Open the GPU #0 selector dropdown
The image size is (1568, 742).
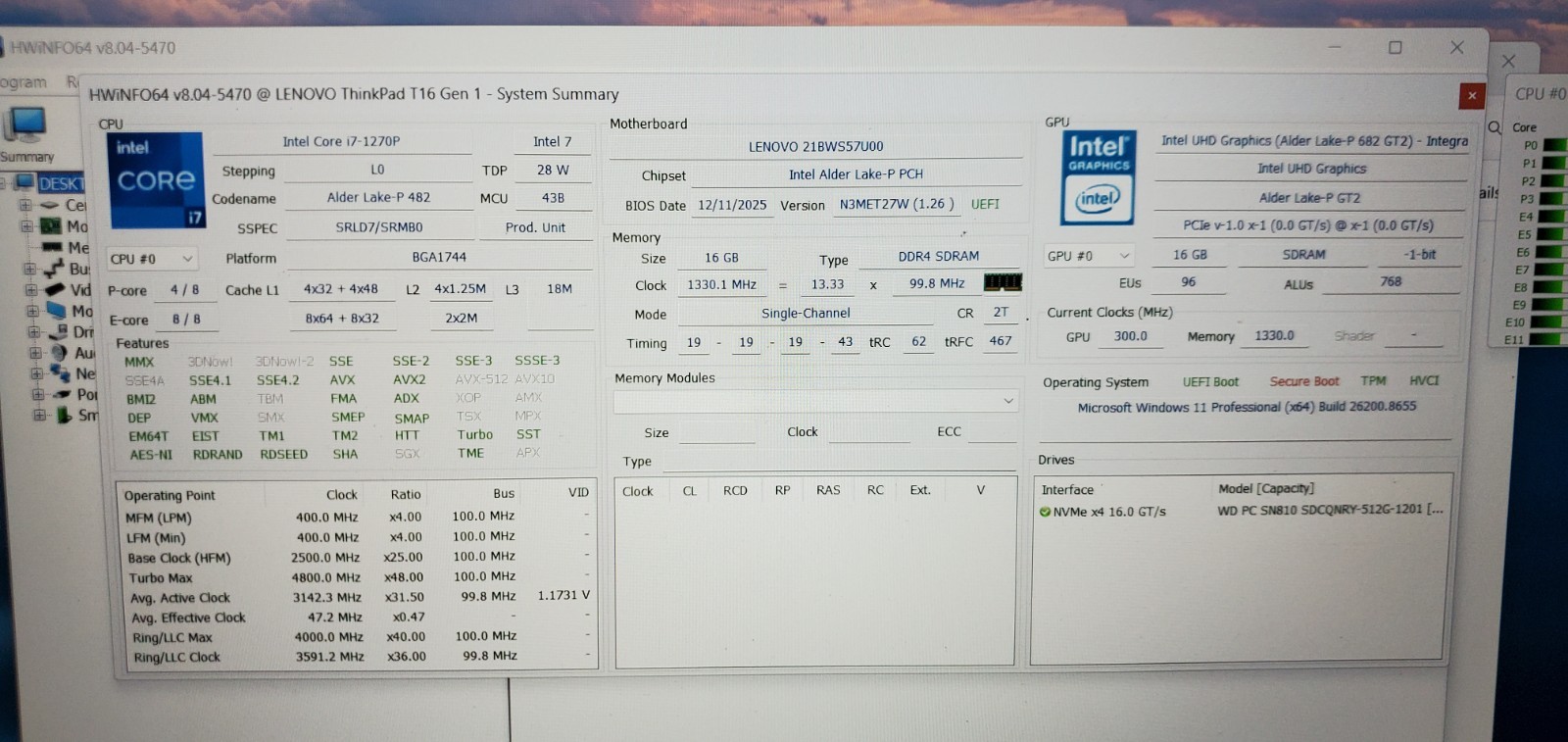pyautogui.click(x=1090, y=256)
